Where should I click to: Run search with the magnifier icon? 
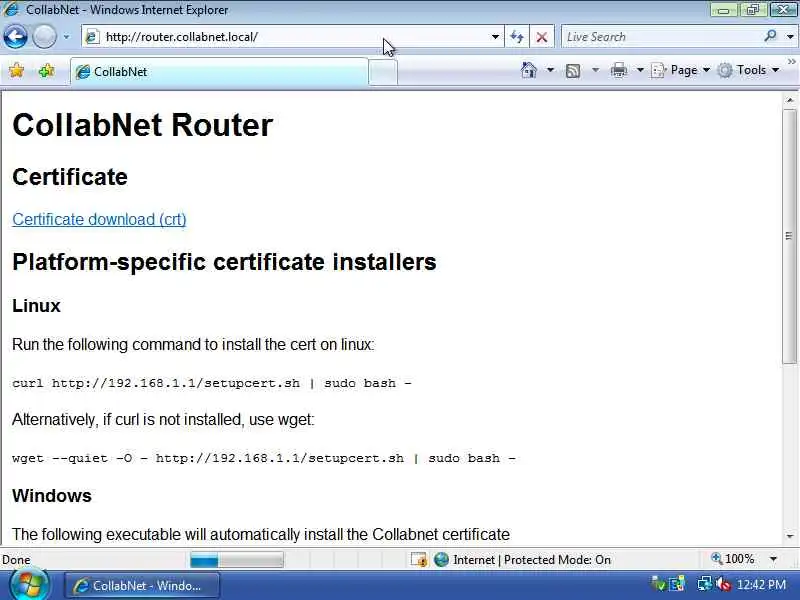point(770,36)
